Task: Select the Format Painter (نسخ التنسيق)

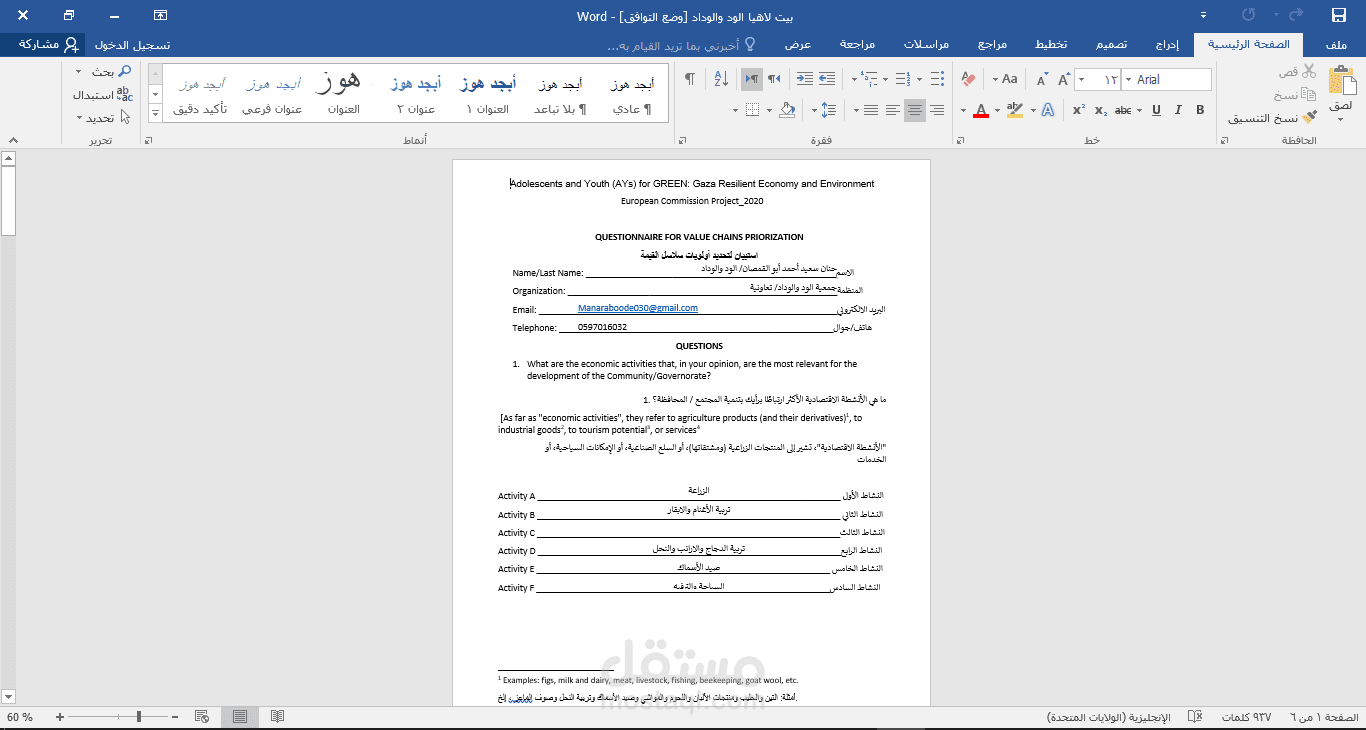Action: tap(1308, 117)
